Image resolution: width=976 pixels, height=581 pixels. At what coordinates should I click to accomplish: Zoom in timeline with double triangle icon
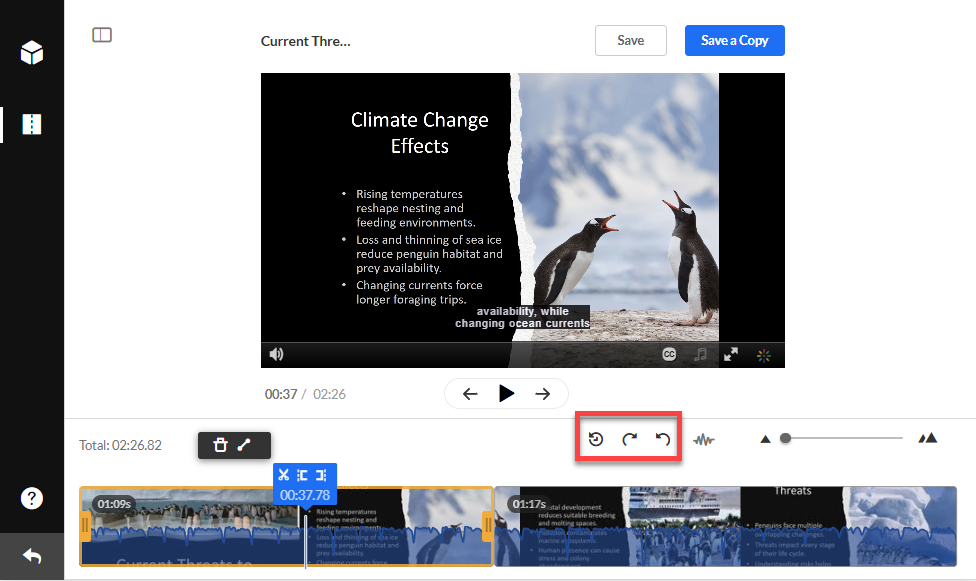tap(927, 438)
